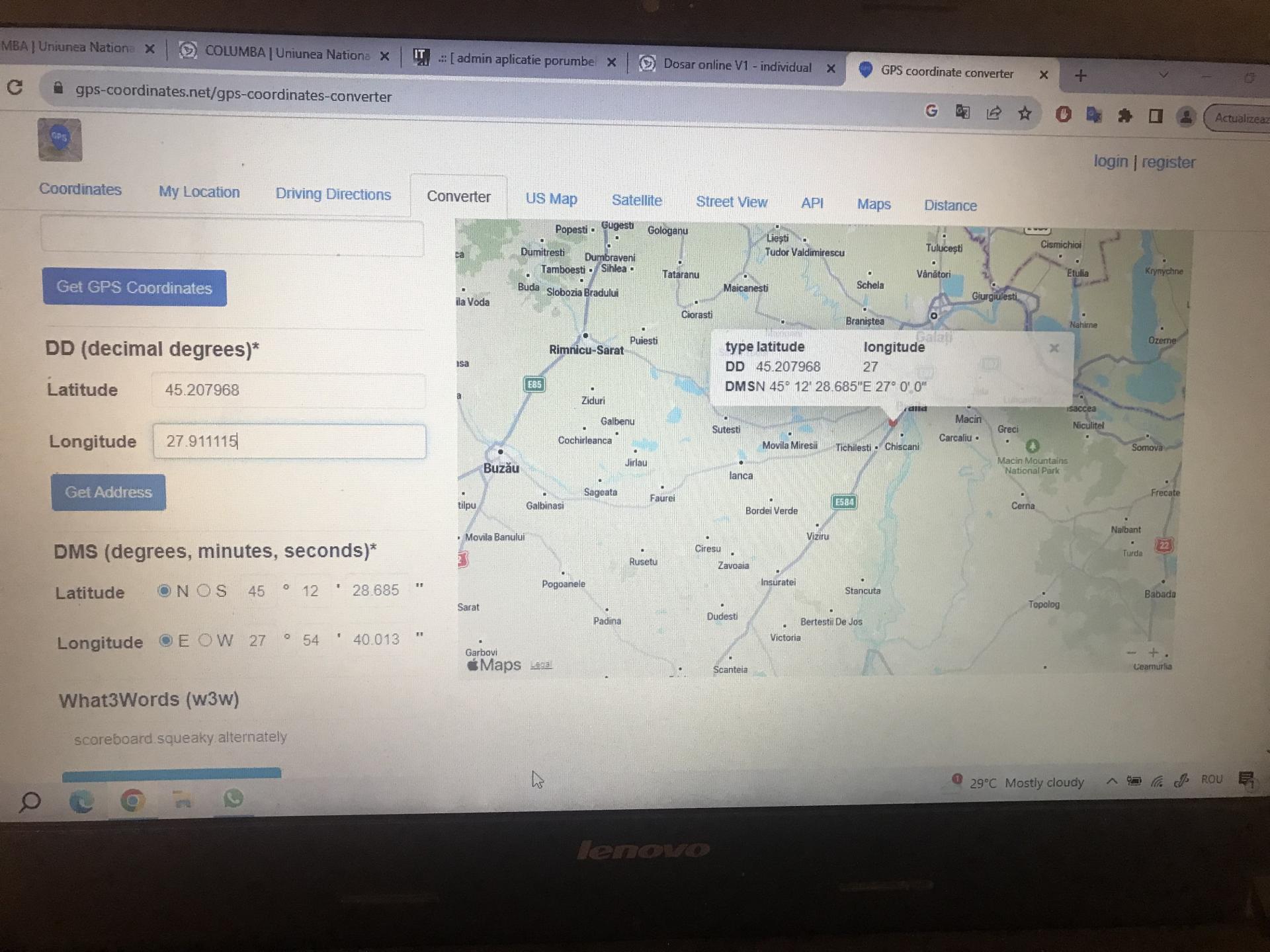Select N latitude radio button
The width and height of the screenshot is (1270, 952).
click(165, 590)
